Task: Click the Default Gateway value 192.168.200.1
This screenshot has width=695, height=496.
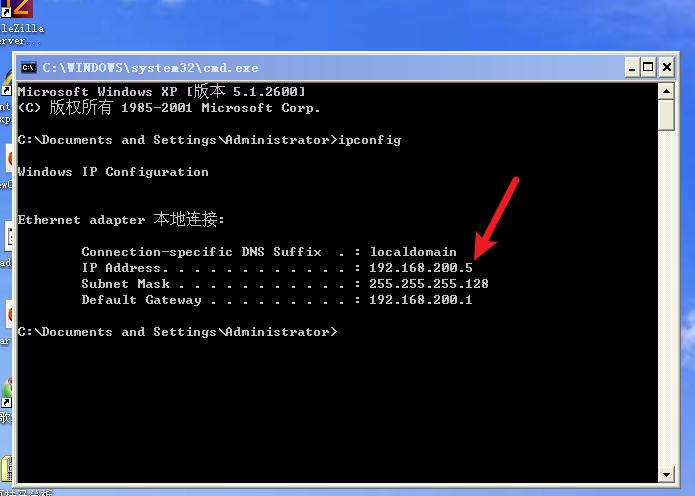Action: (x=421, y=300)
